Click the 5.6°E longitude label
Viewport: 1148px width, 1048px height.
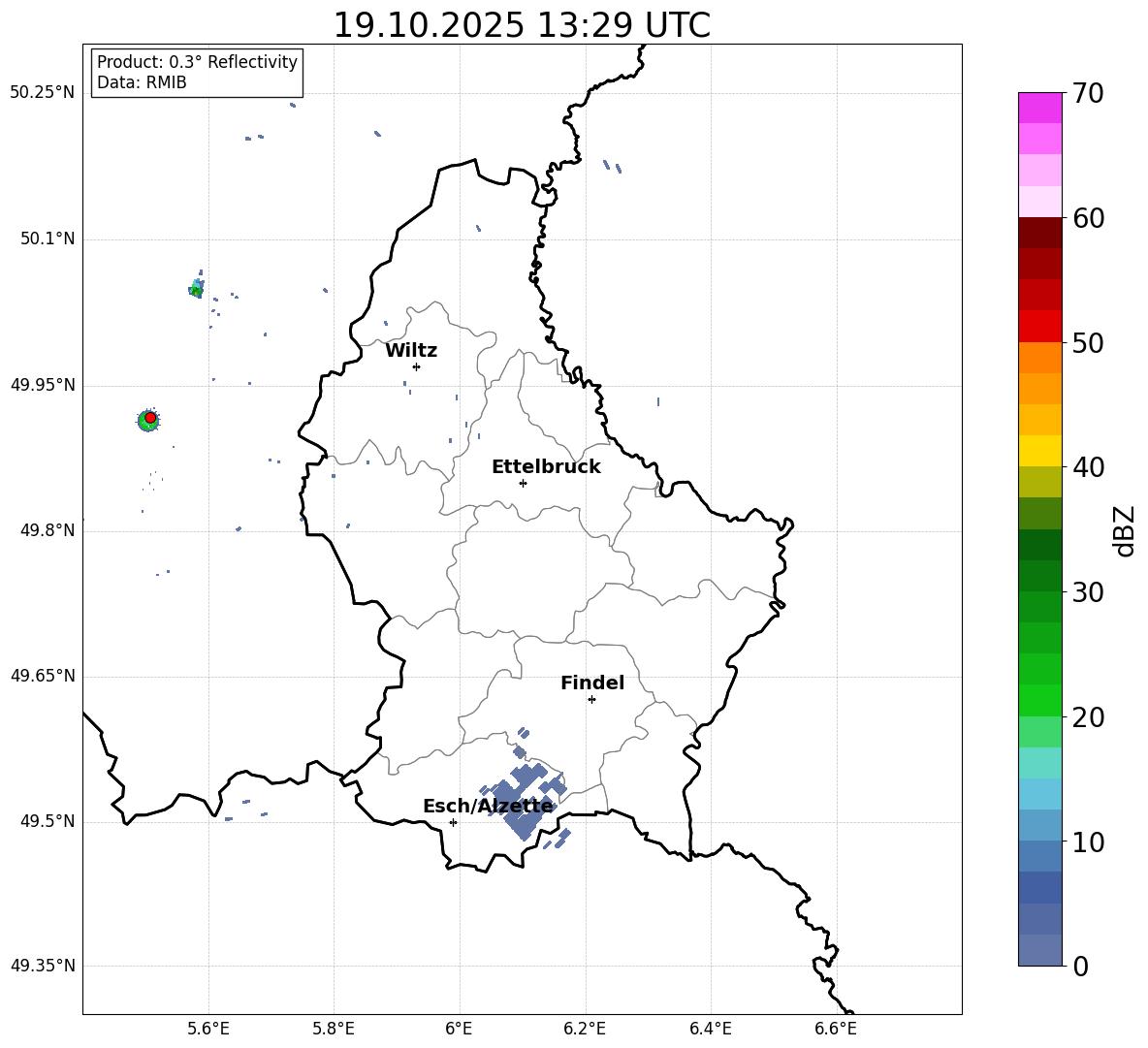click(208, 1030)
